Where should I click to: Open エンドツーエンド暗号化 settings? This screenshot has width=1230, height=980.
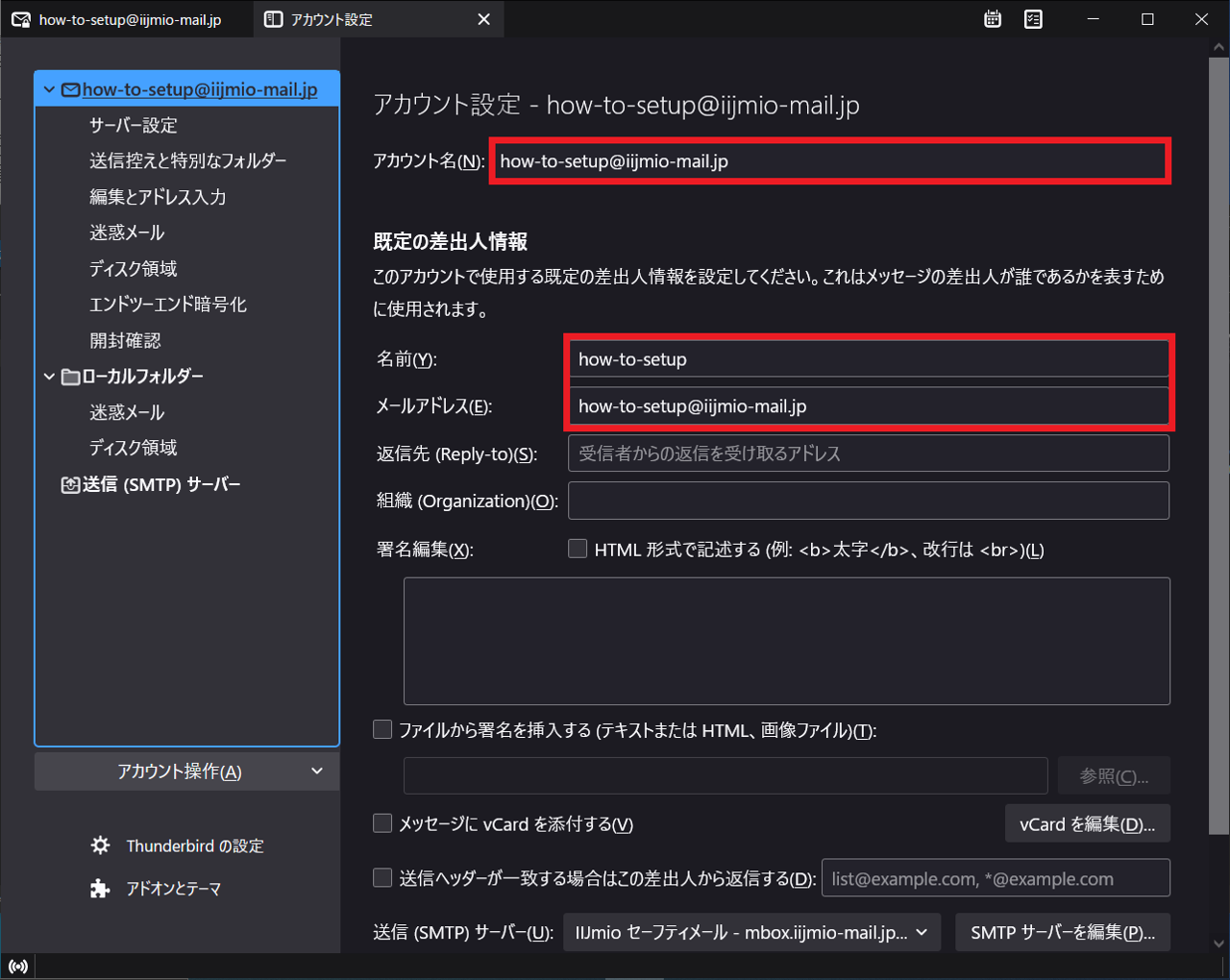(168, 305)
